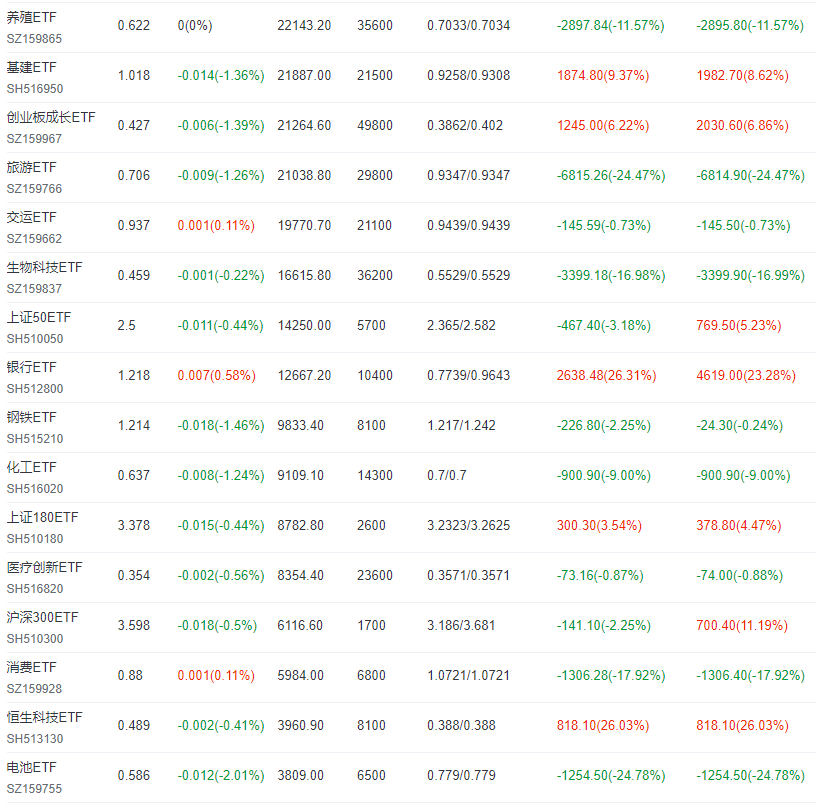
Task: Select cost 0.388/0.388
Action: pyautogui.click(x=461, y=724)
